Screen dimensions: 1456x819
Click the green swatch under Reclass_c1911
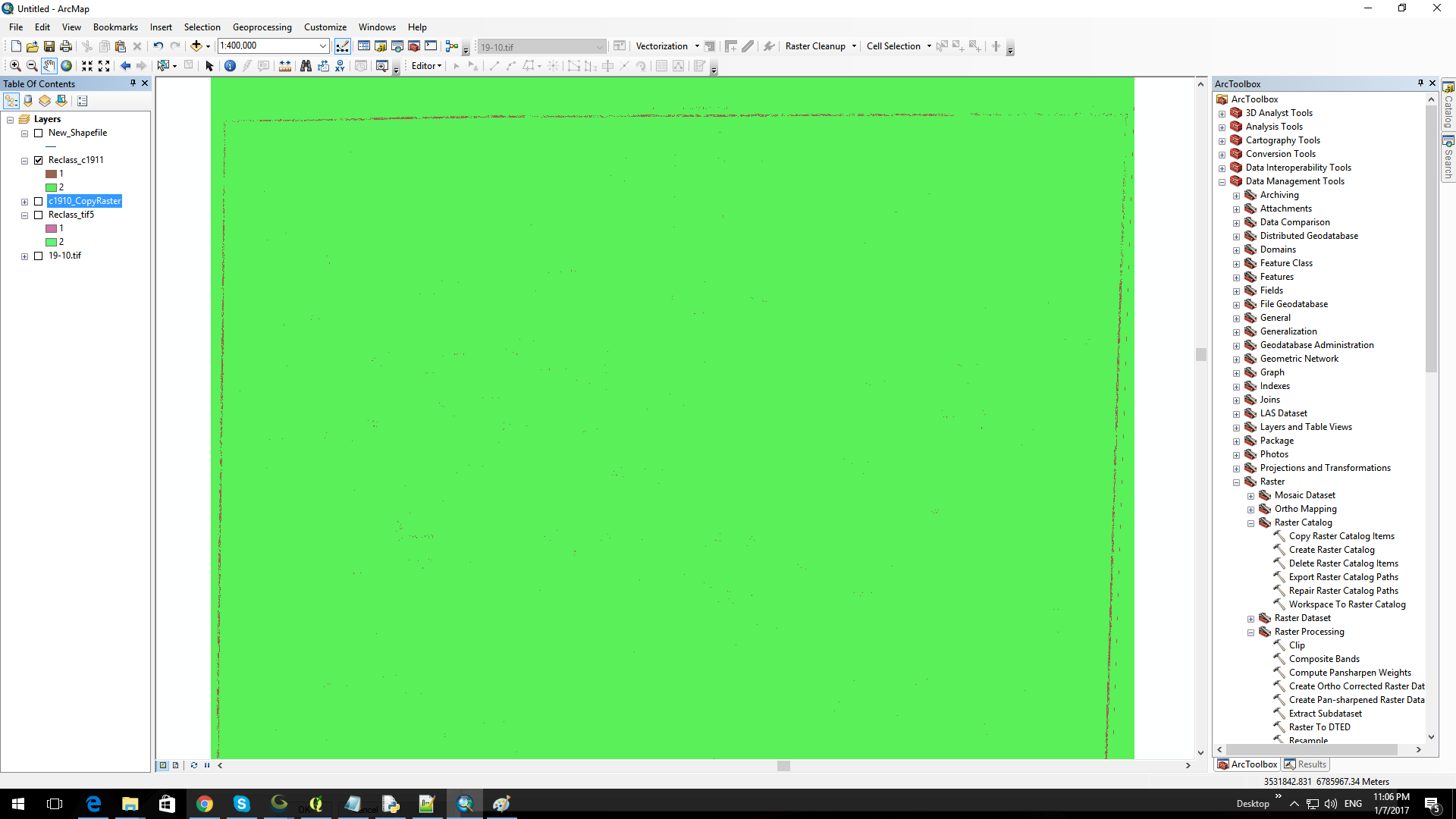click(x=51, y=187)
